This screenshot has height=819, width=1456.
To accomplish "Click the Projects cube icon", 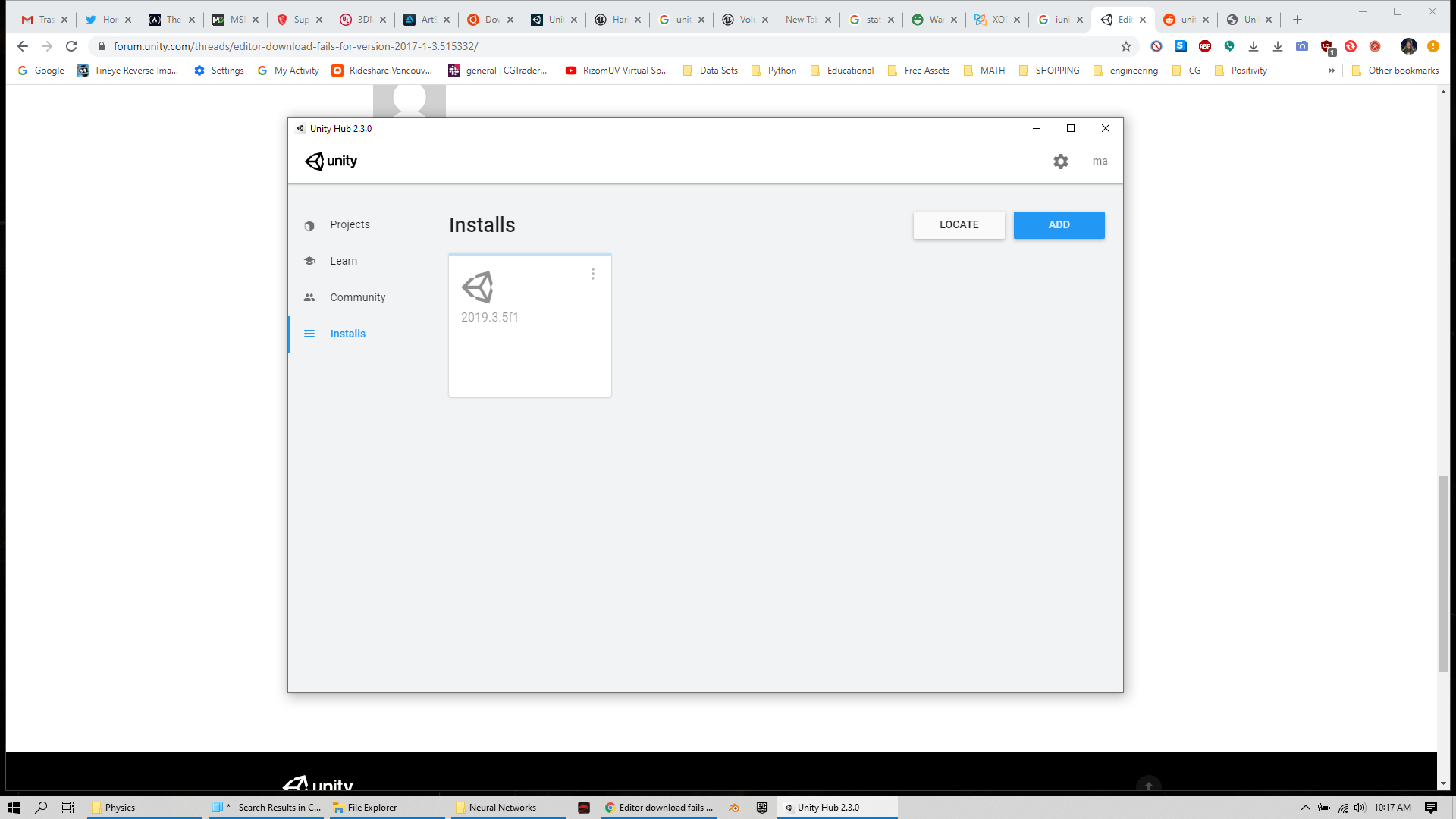I will click(x=309, y=225).
